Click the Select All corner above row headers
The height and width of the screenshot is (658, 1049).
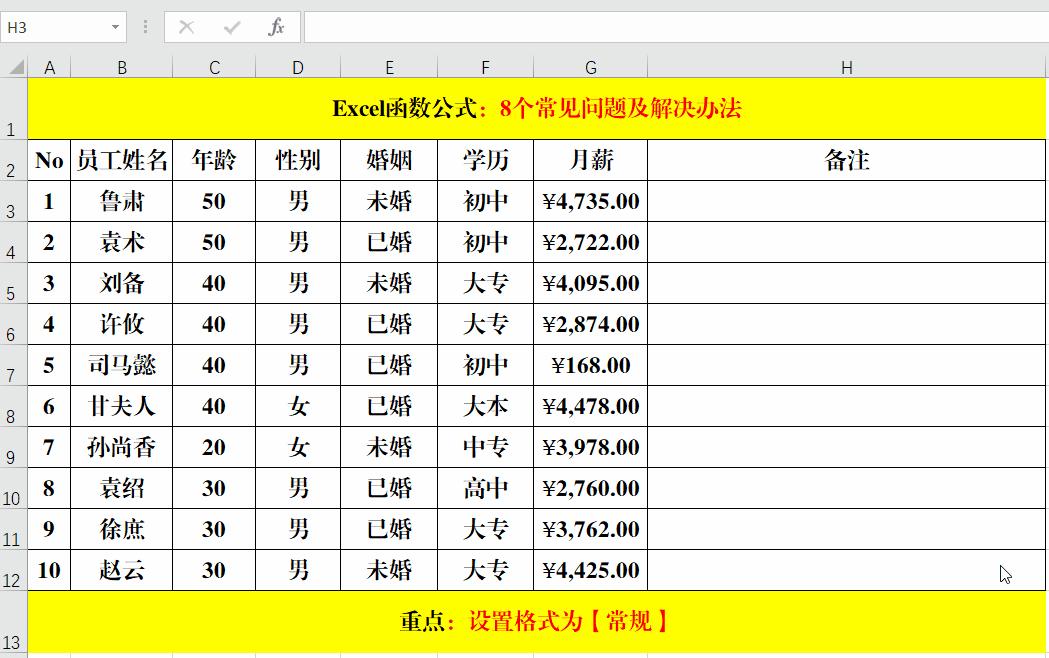(x=14, y=67)
